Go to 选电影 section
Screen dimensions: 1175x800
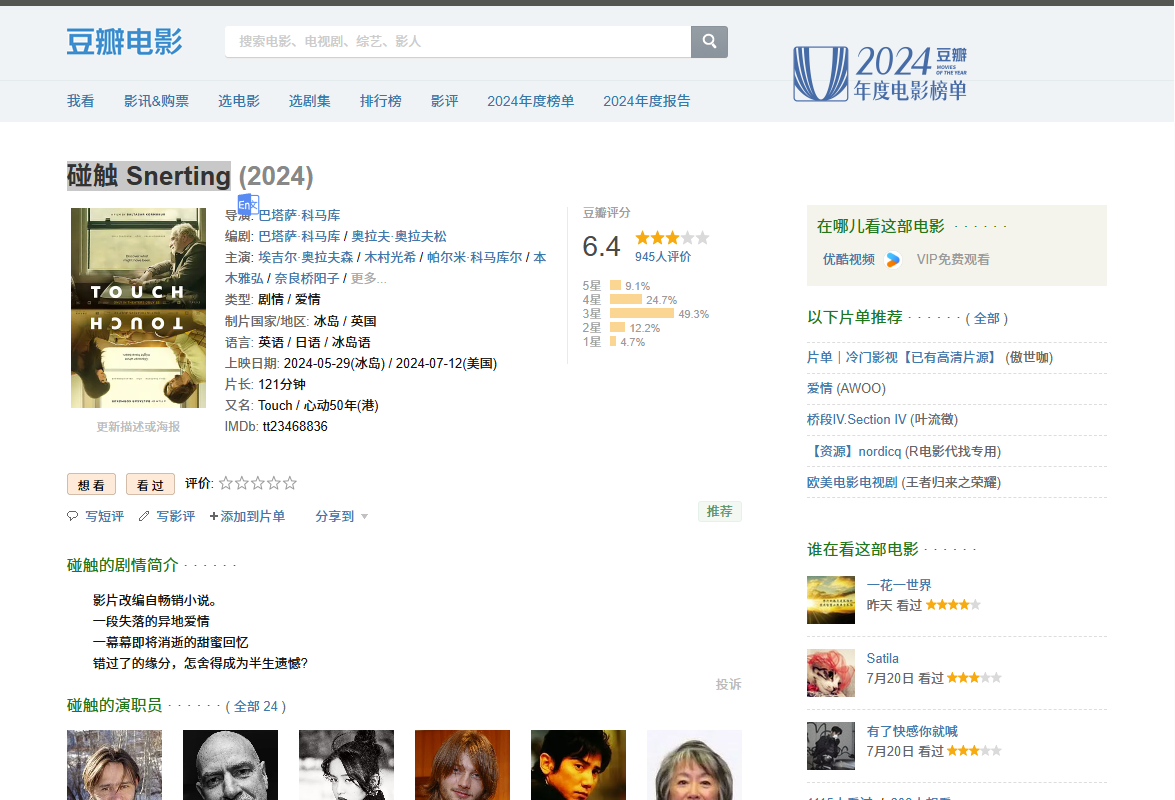[239, 101]
